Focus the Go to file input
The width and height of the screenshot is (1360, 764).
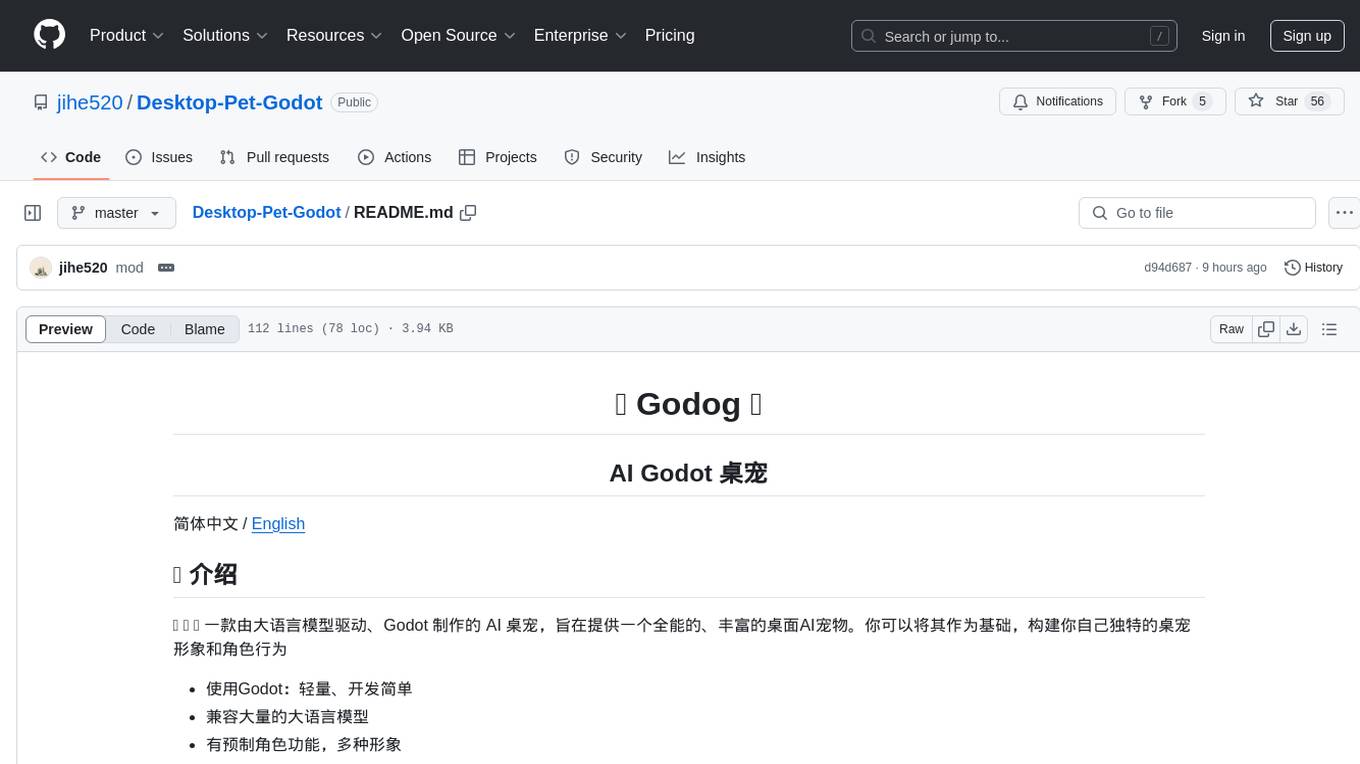[x=1197, y=213]
